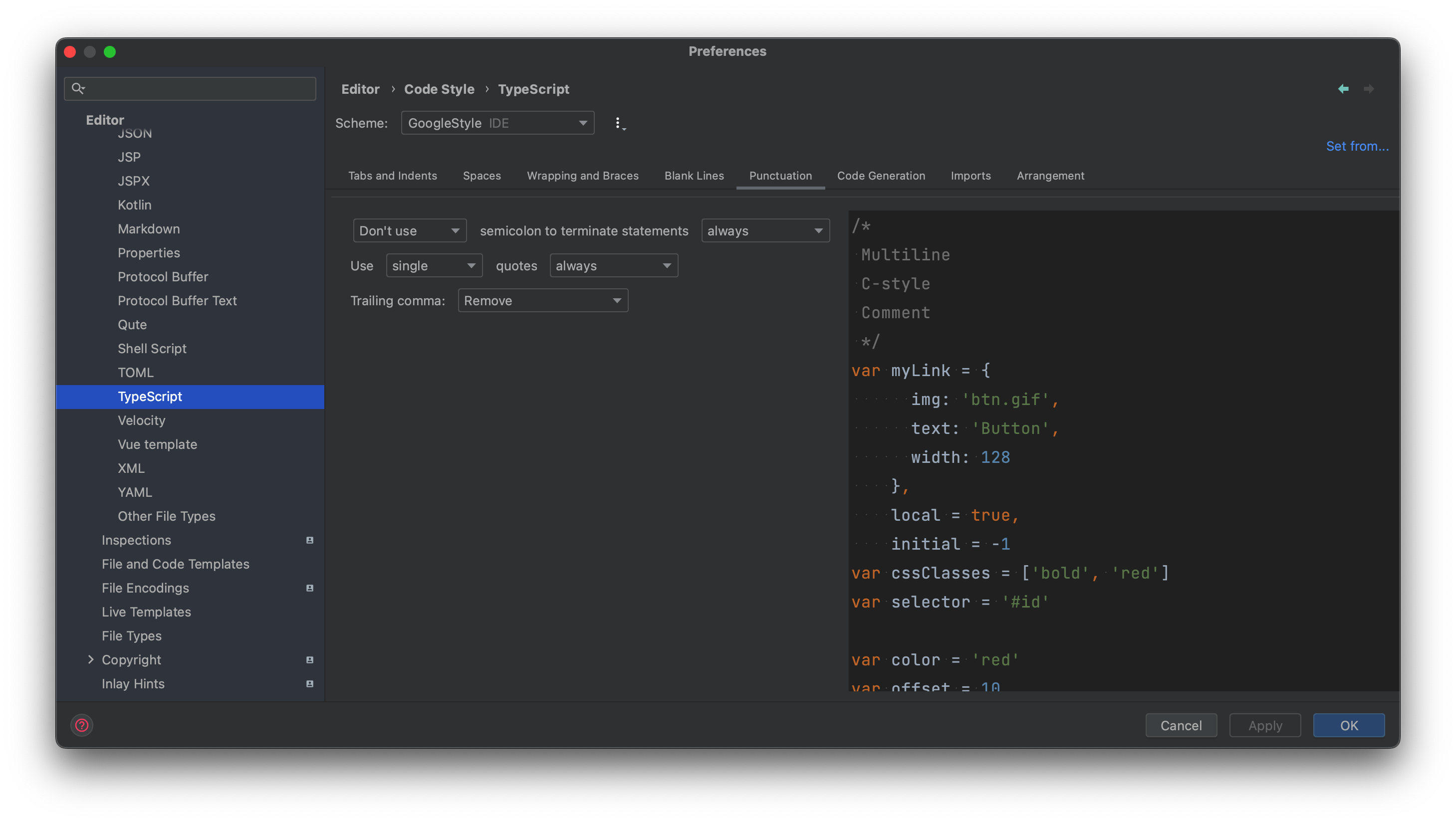Click the 'Set from...' link
The height and width of the screenshot is (822, 1456).
[x=1358, y=146]
